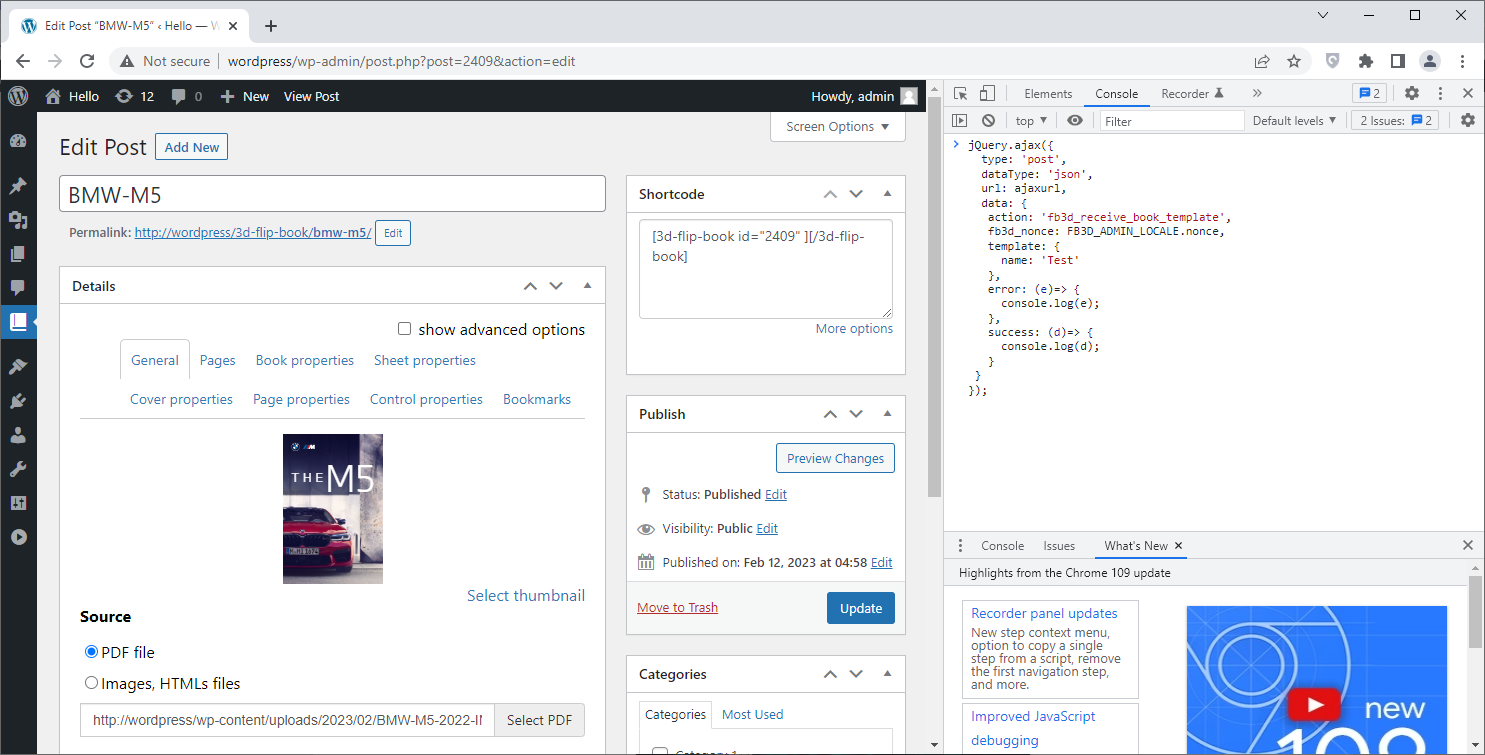Screen dimensions: 1485x755
Task: Open Chrome extensions puzzle icon
Action: [1366, 61]
